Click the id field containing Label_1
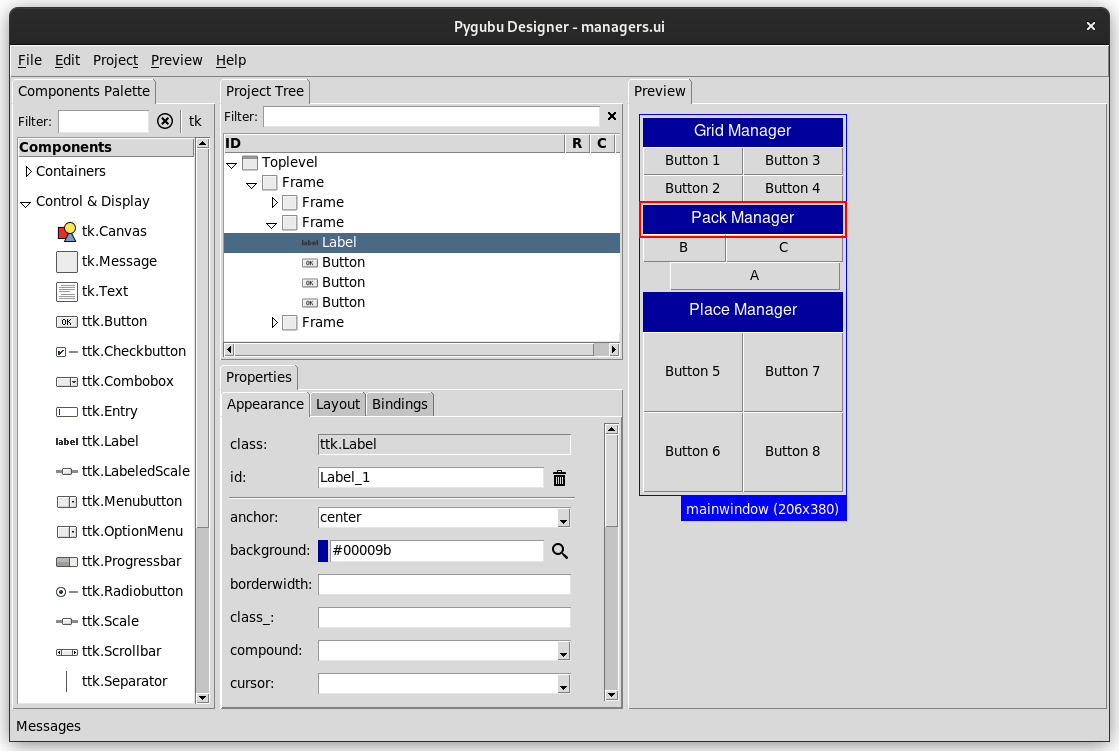 [430, 478]
